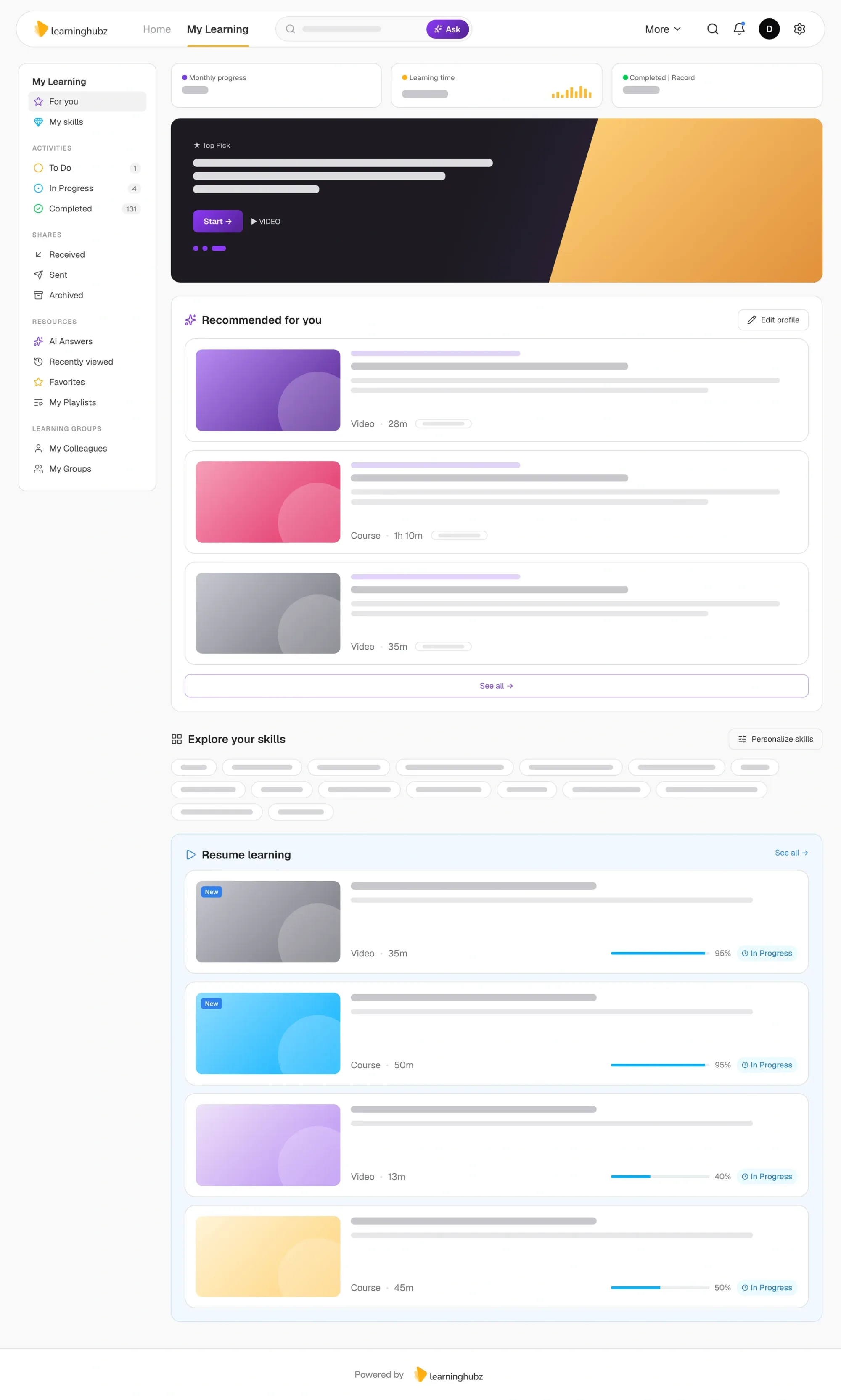Open Archived shares
Screen dimensions: 841x1400
[x=87, y=295]
